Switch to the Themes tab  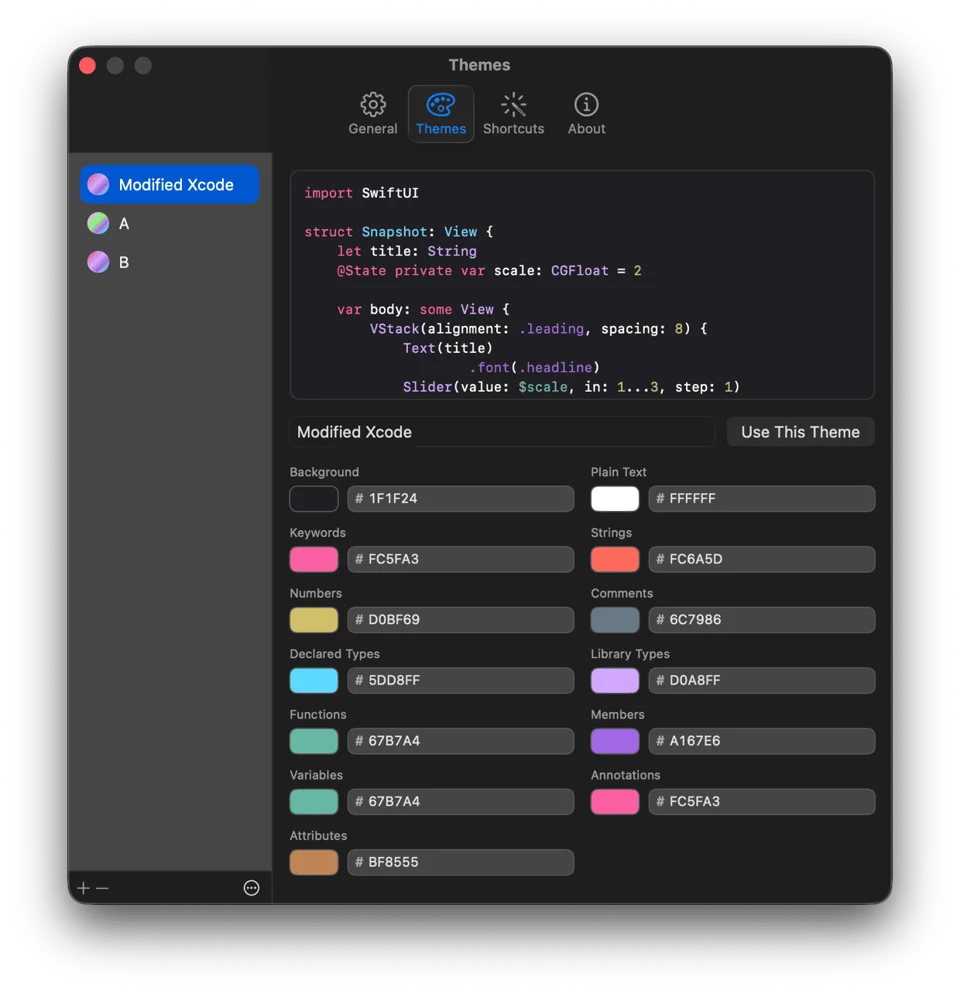pos(441,114)
